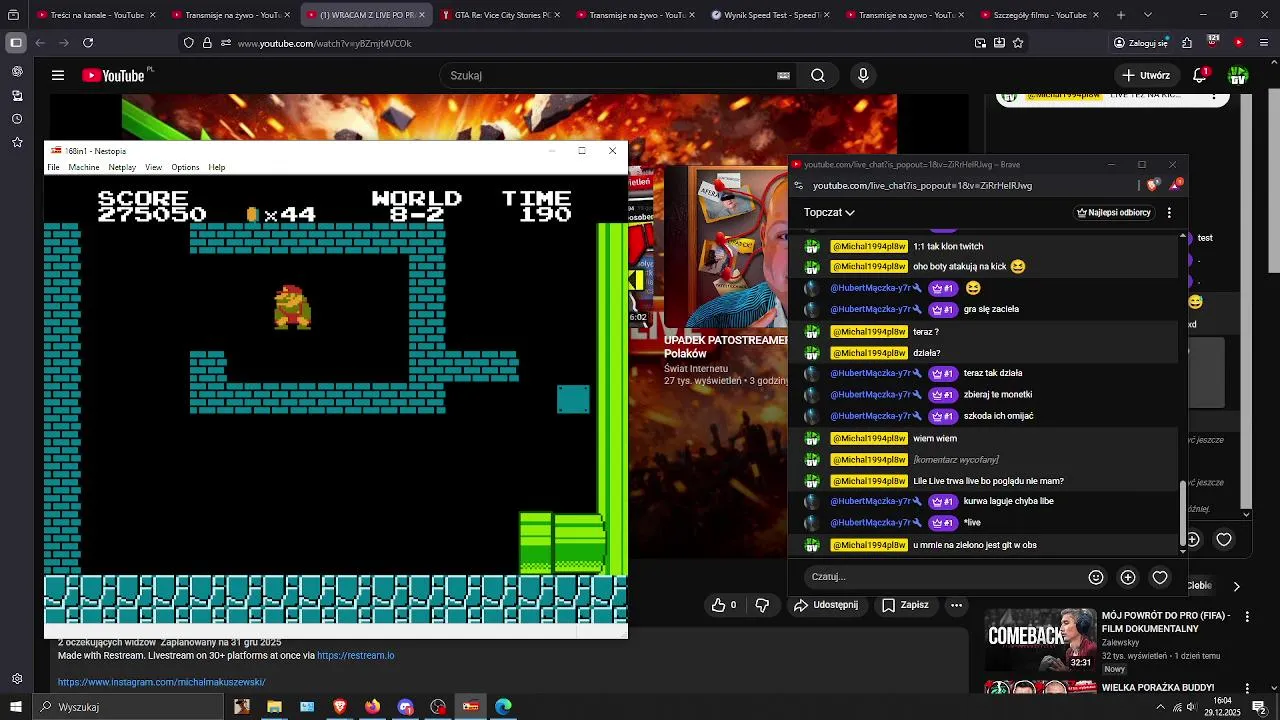Viewport: 1280px width, 720px height.
Task: Open YouTube notifications bell
Action: click(1201, 75)
